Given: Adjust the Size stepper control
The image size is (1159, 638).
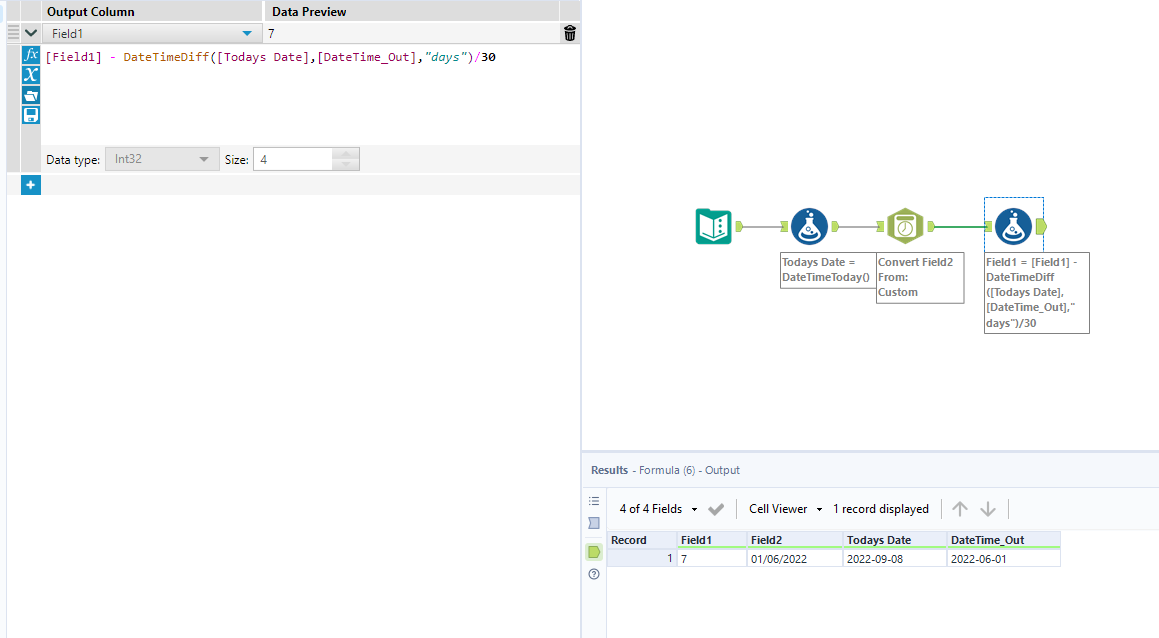Looking at the screenshot, I should pyautogui.click(x=346, y=158).
